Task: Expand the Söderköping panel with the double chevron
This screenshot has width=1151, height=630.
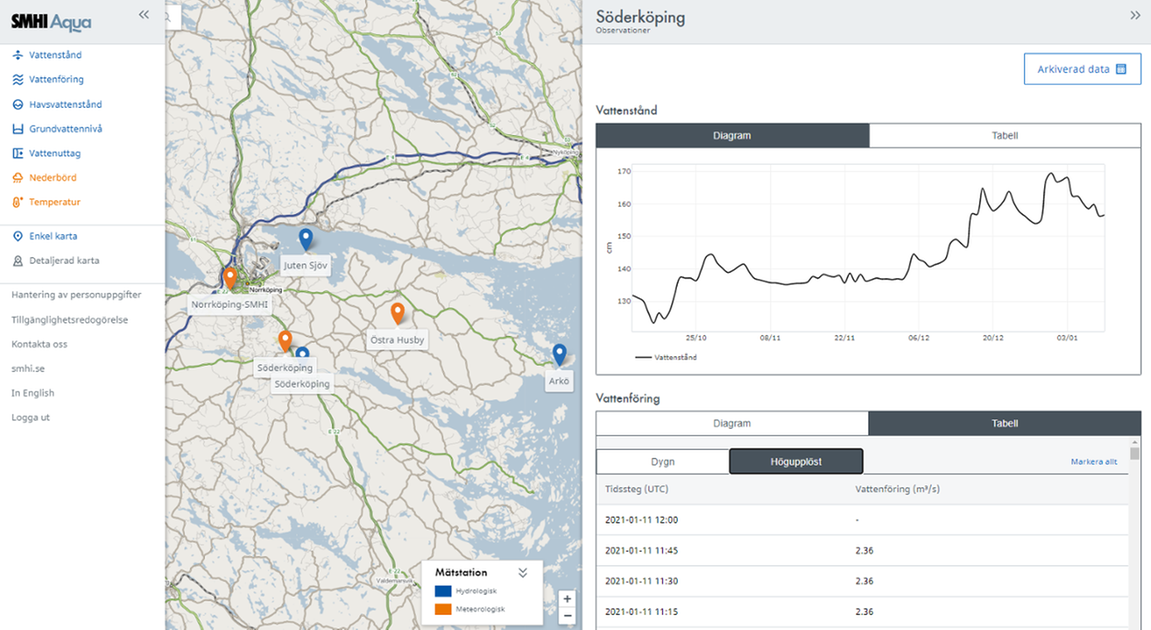Action: click(x=1134, y=15)
